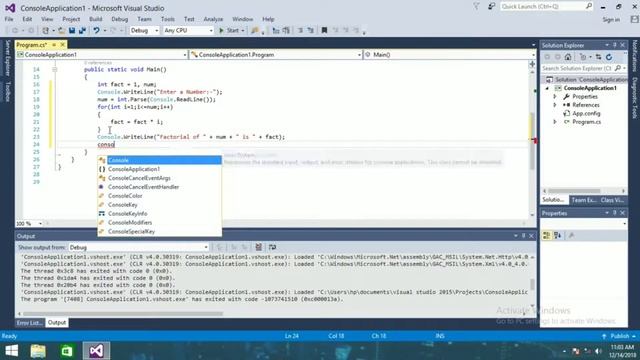Click the Output panel horizontal scrollbar

click(x=122, y=314)
